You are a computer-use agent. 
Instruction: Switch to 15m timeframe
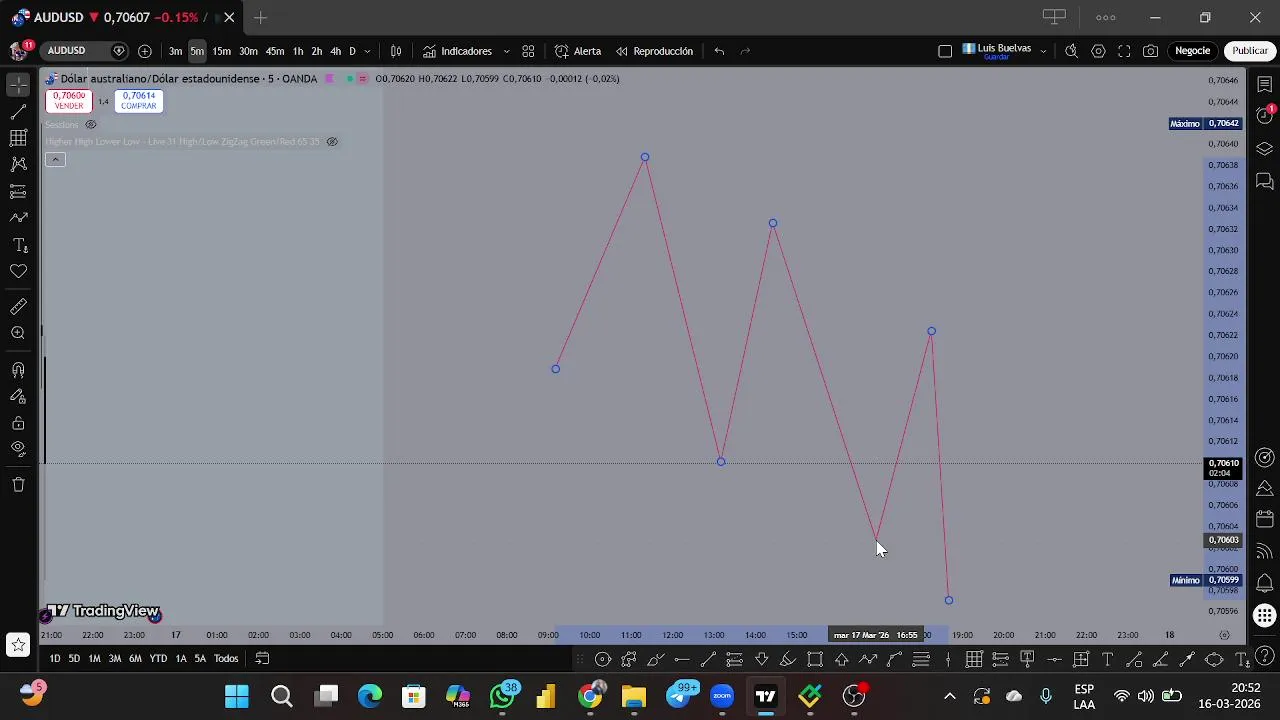coord(221,51)
